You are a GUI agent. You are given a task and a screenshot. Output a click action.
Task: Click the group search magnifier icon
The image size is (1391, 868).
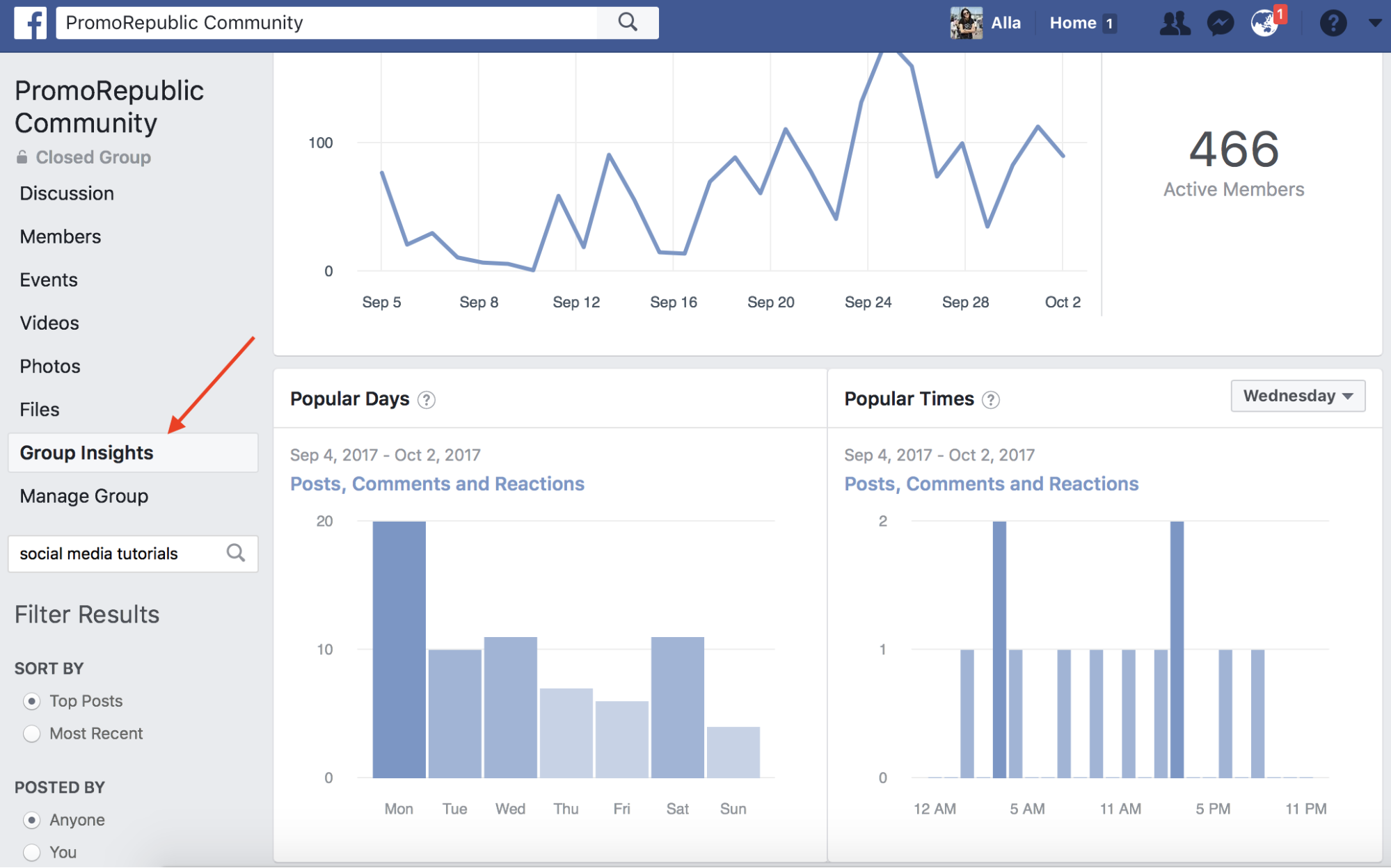(236, 553)
